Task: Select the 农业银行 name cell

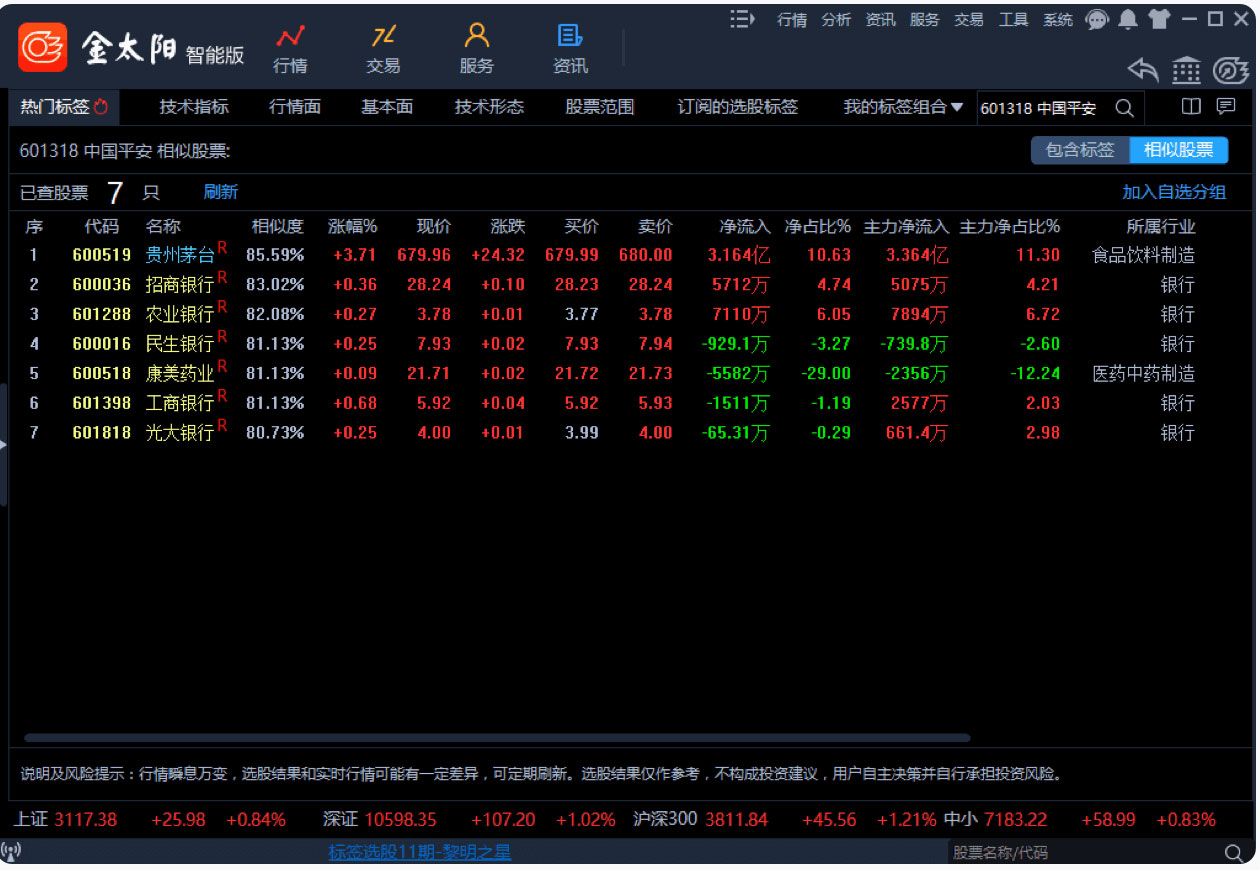Action: [180, 314]
